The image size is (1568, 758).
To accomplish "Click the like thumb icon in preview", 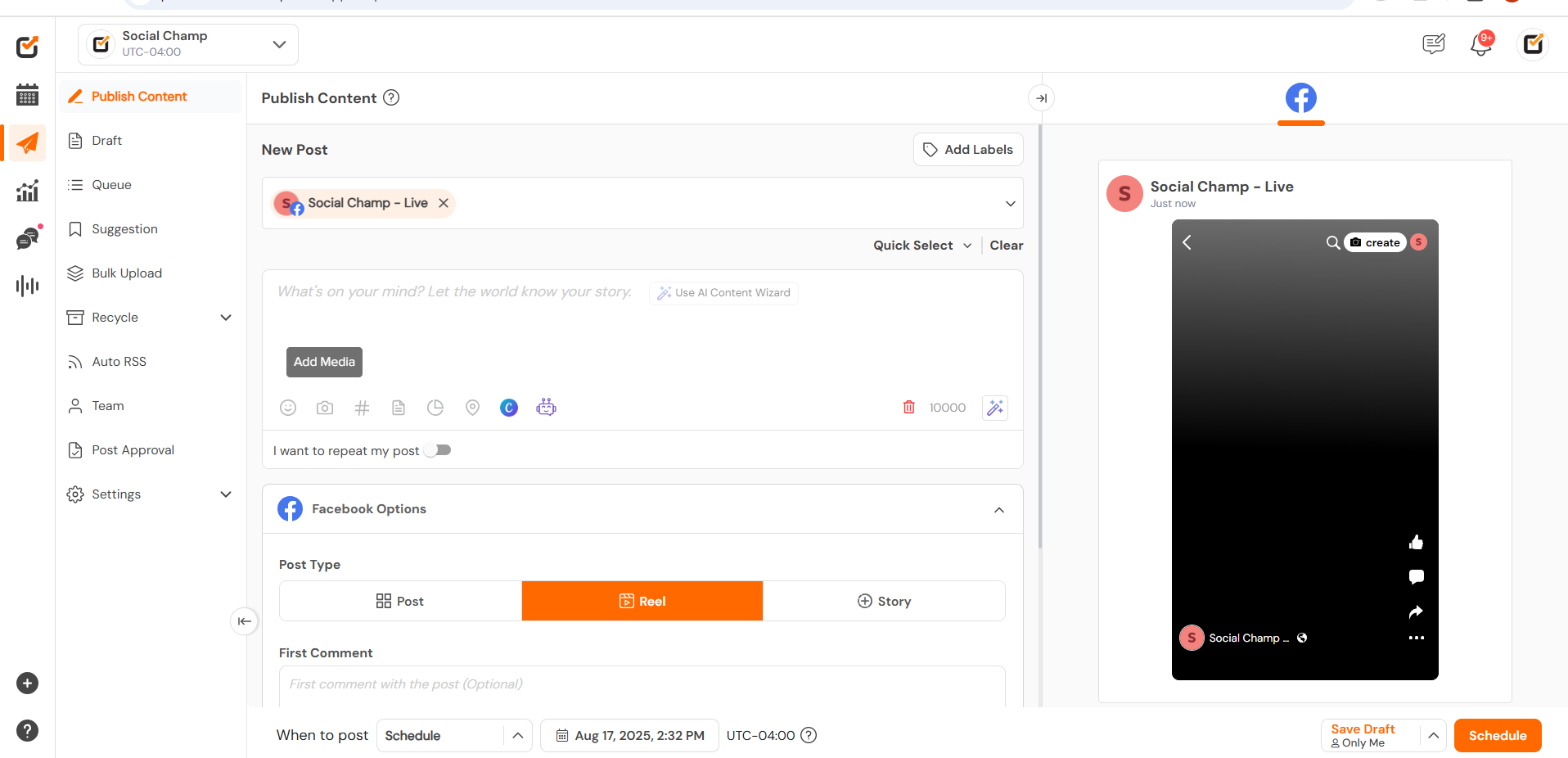I will 1416,542.
